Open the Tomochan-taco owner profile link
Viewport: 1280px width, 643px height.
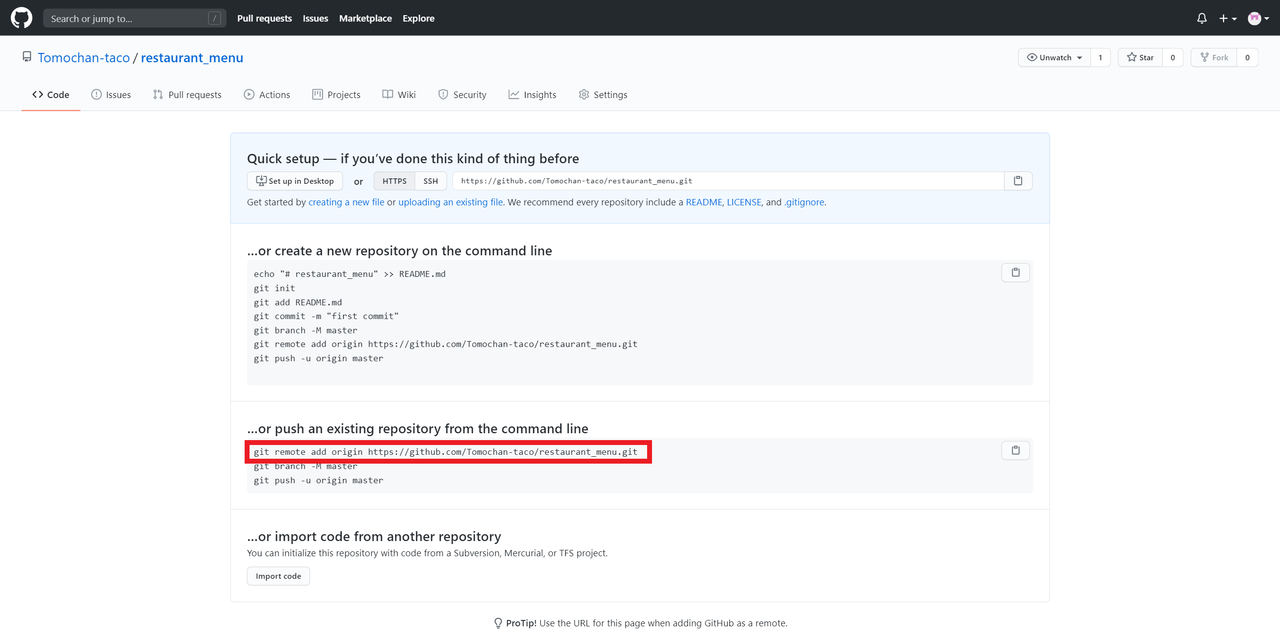84,58
